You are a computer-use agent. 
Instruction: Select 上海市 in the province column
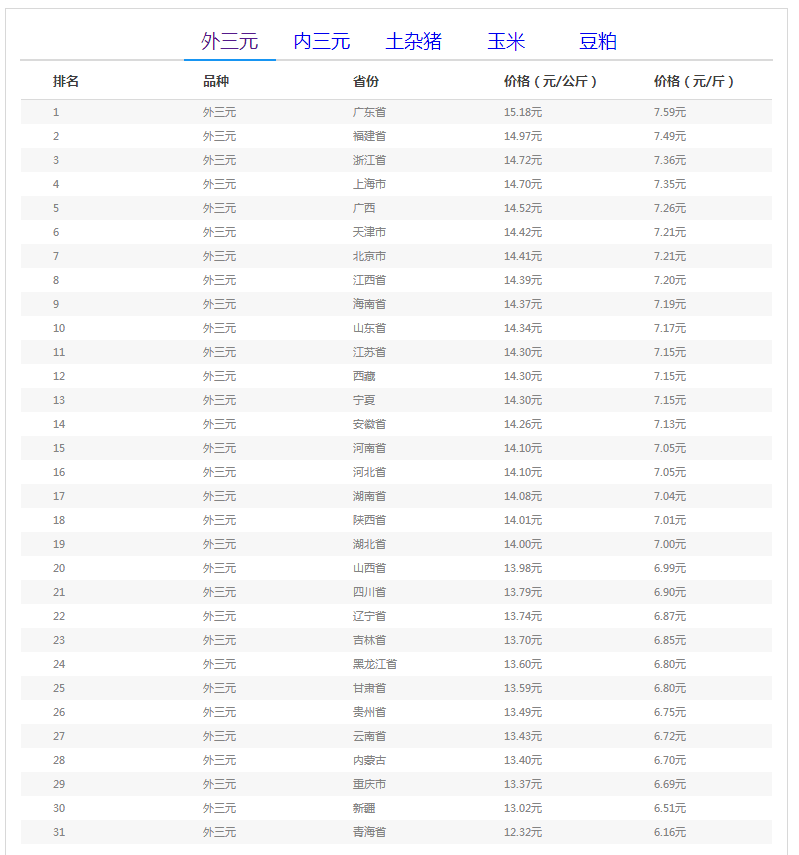[x=369, y=184]
